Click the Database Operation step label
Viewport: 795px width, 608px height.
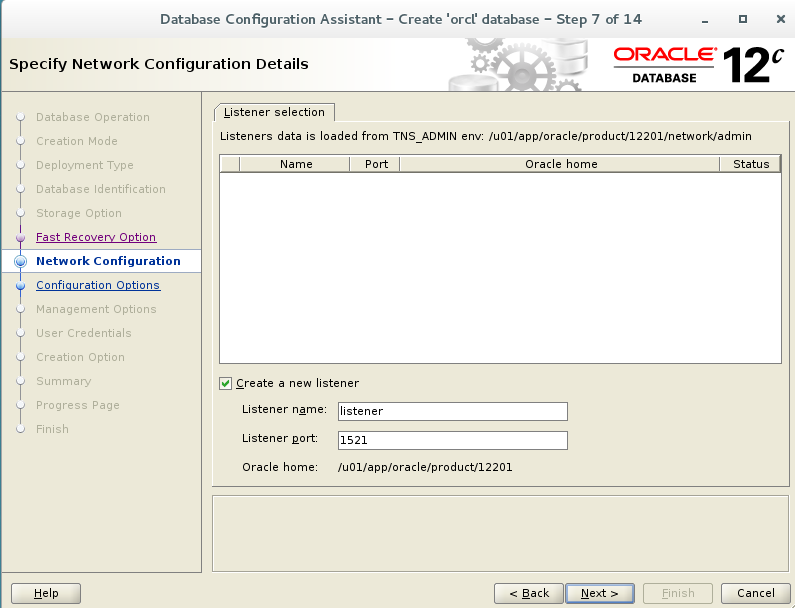(x=93, y=117)
